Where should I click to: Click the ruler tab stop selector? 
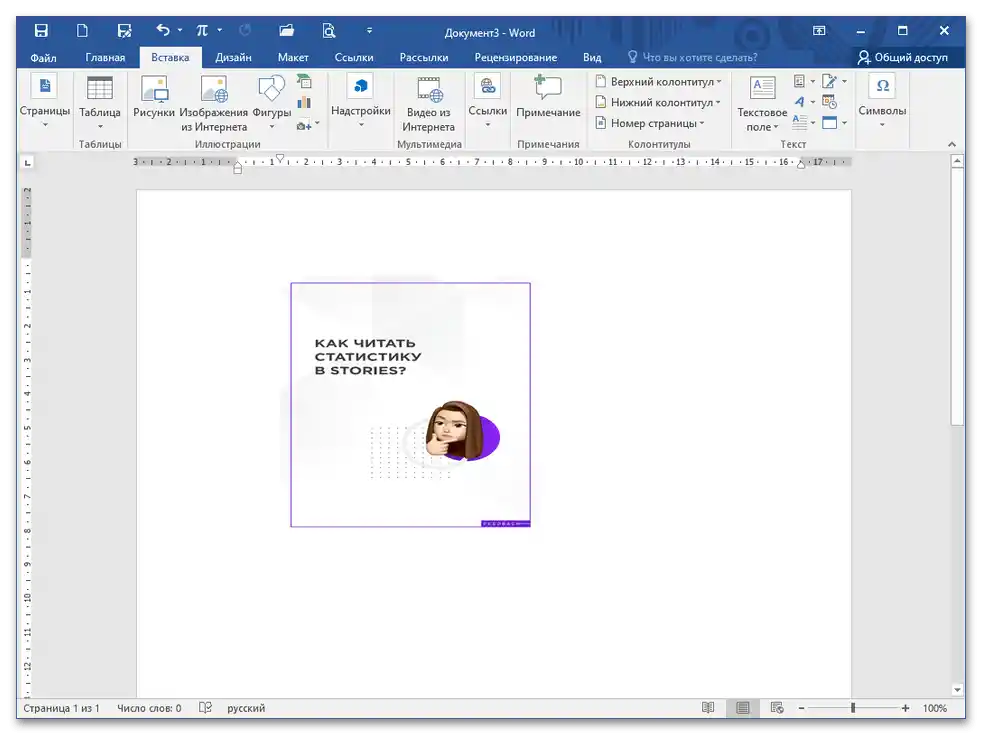[x=27, y=163]
